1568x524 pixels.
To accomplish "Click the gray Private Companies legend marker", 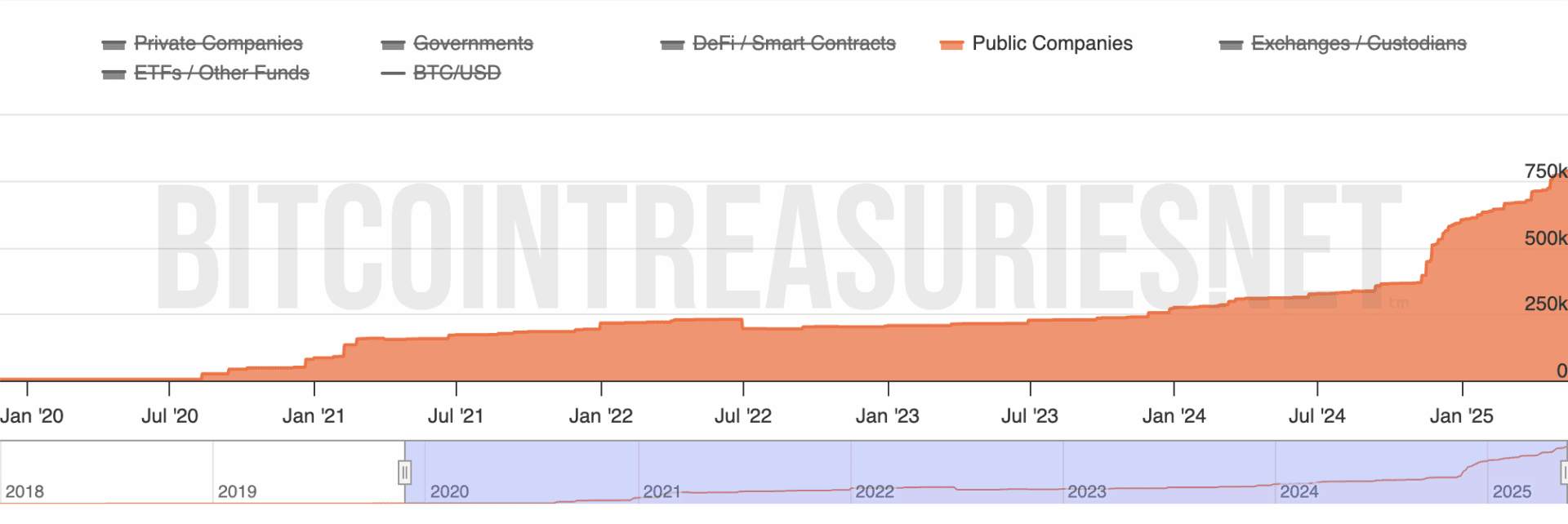I will coord(114,45).
